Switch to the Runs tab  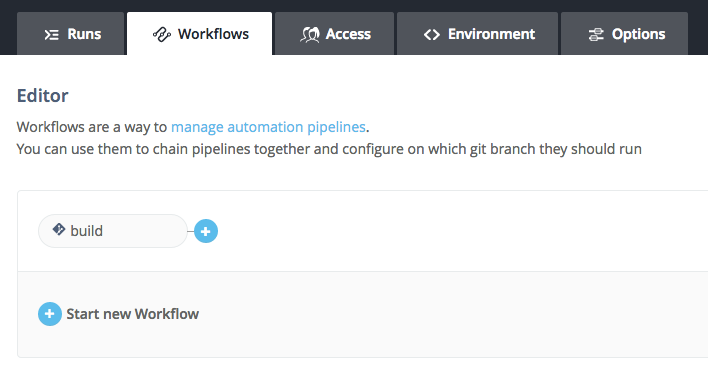(70, 33)
